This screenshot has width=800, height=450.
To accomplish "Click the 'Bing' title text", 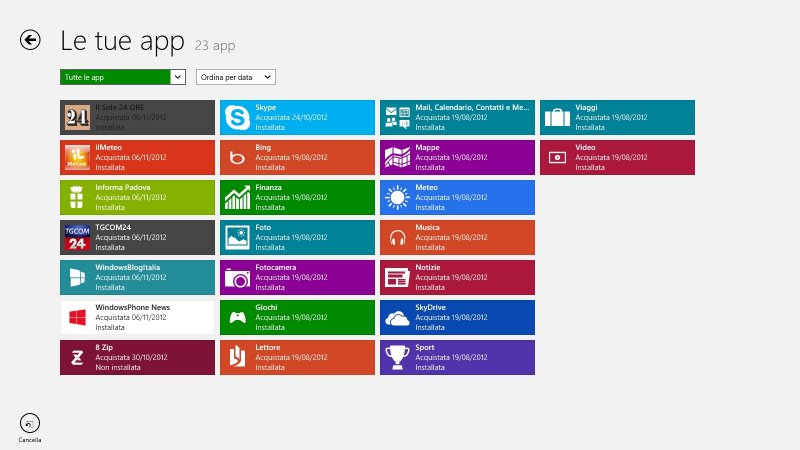I will (x=263, y=147).
